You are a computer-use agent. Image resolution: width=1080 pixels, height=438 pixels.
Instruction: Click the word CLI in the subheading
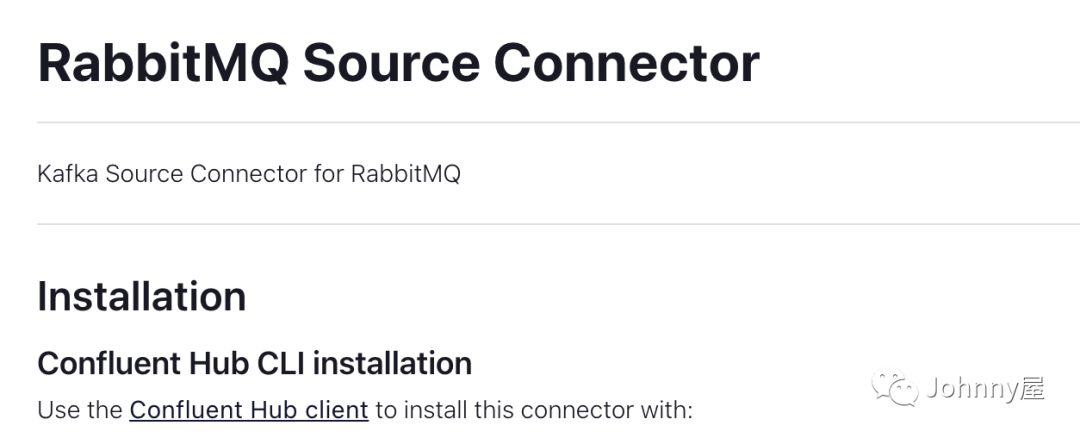pyautogui.click(x=277, y=363)
